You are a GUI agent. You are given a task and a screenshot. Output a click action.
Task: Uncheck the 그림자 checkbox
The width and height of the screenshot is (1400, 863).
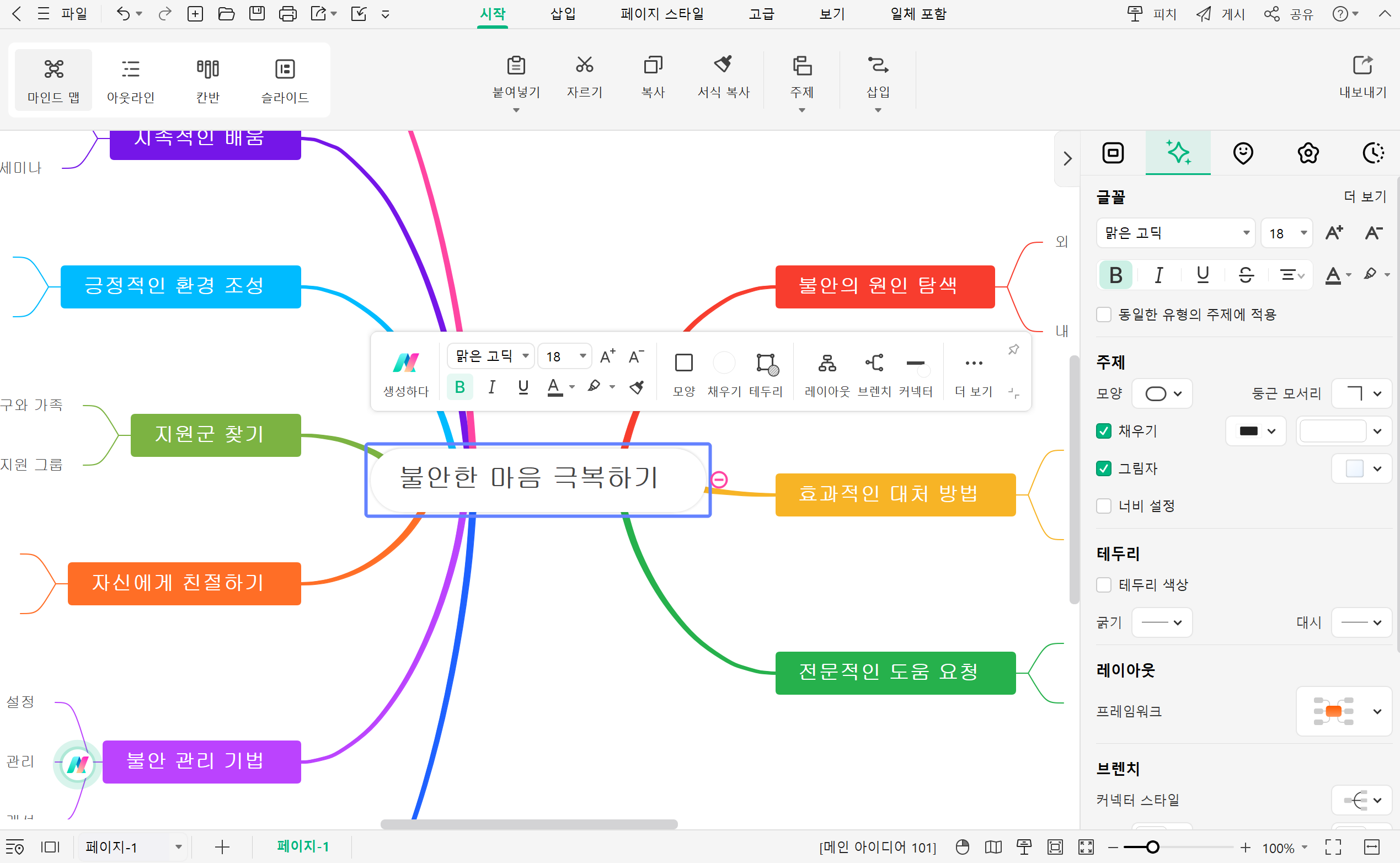click(x=1104, y=468)
